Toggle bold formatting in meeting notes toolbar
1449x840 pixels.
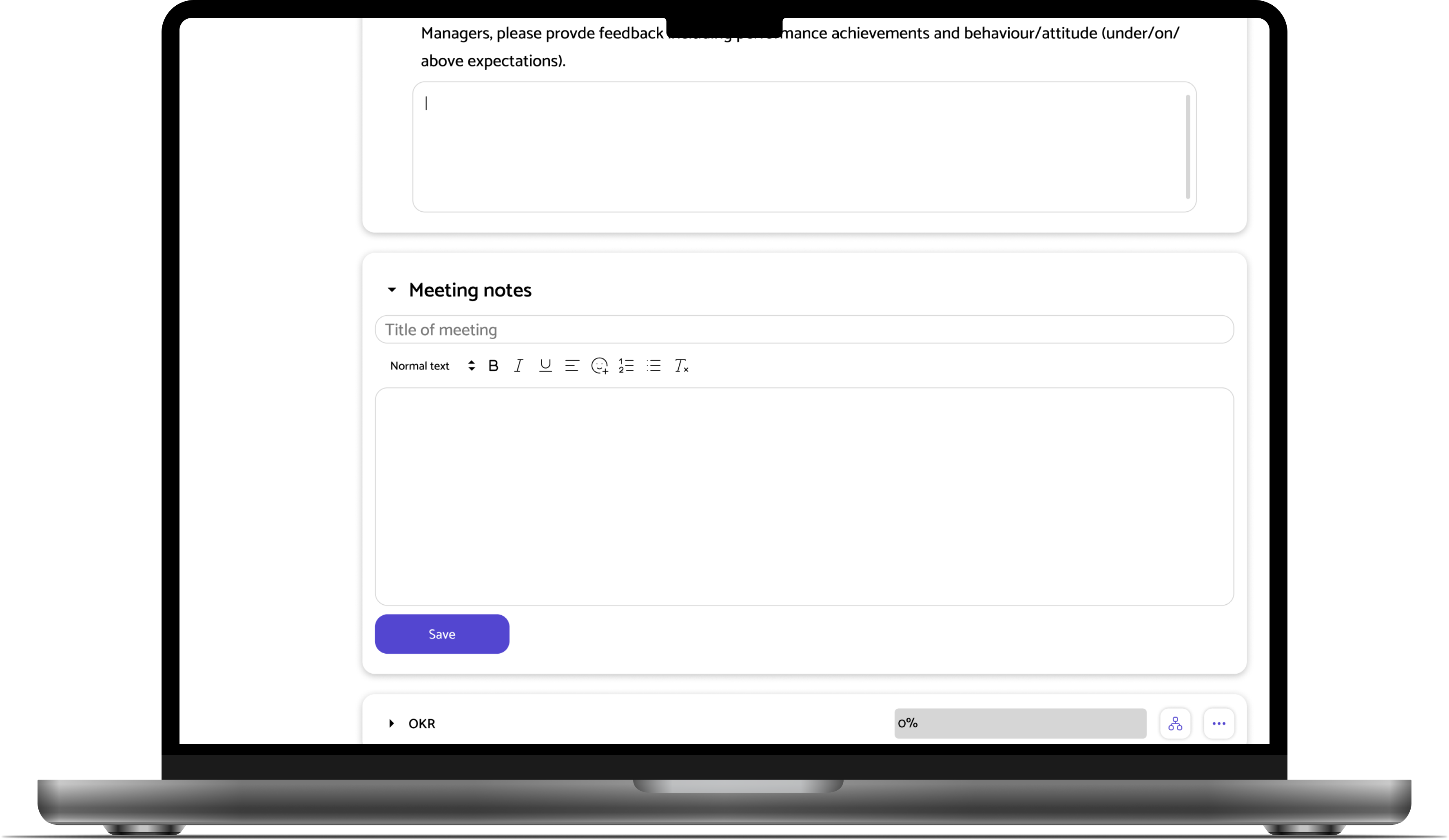point(493,366)
